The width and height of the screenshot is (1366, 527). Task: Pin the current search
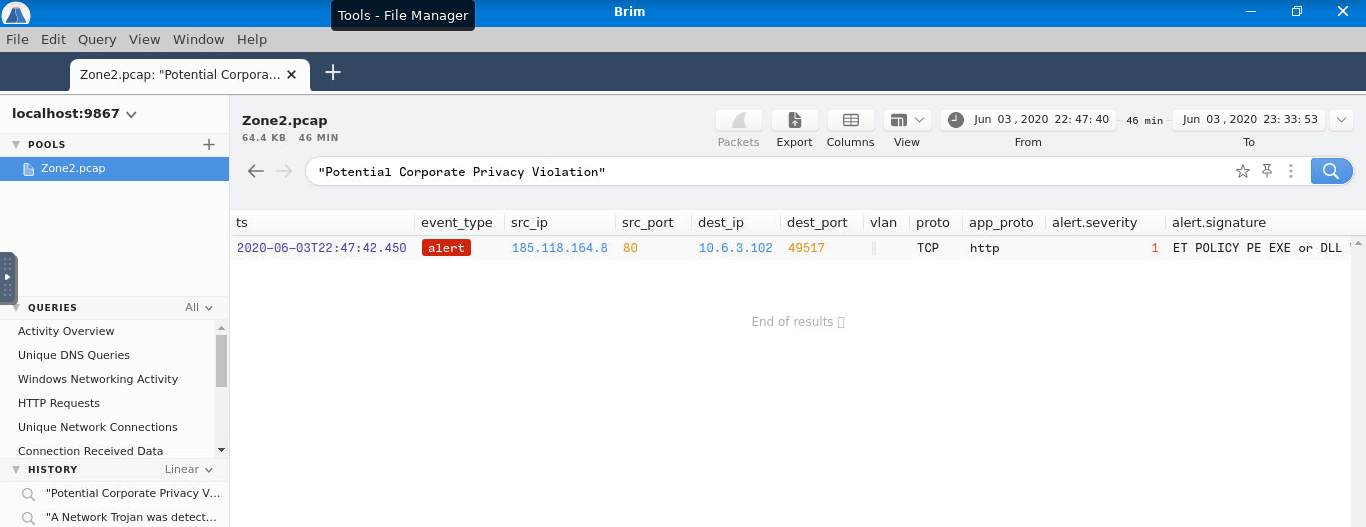(x=1267, y=171)
